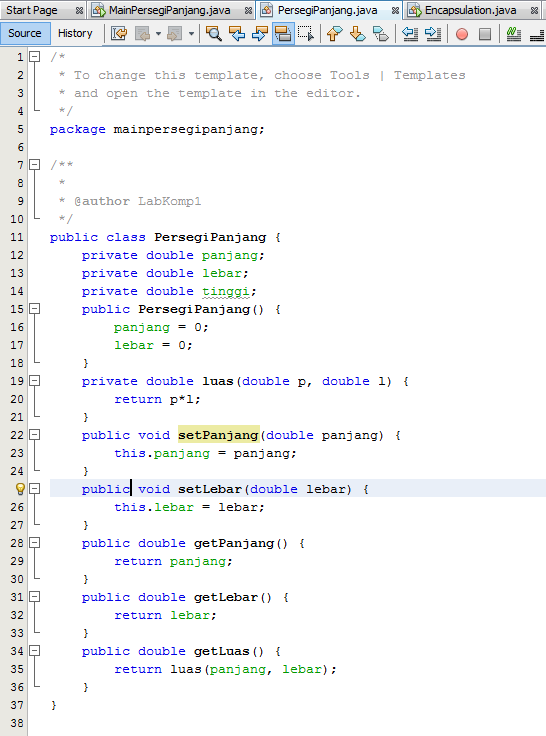
Task: Click line number 38 in the gutter
Action: pyautogui.click(x=16, y=723)
